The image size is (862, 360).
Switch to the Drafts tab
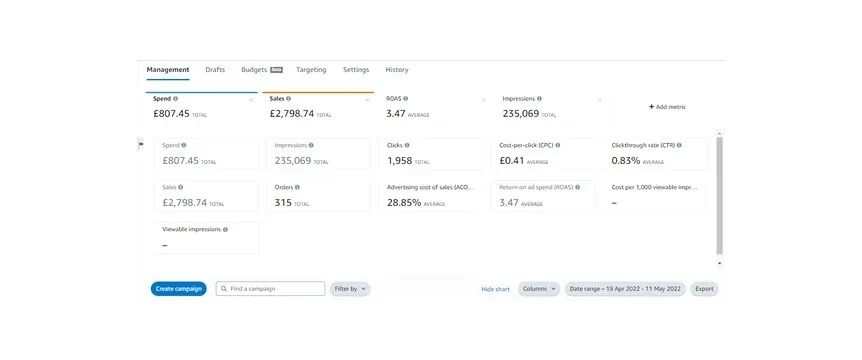click(215, 70)
